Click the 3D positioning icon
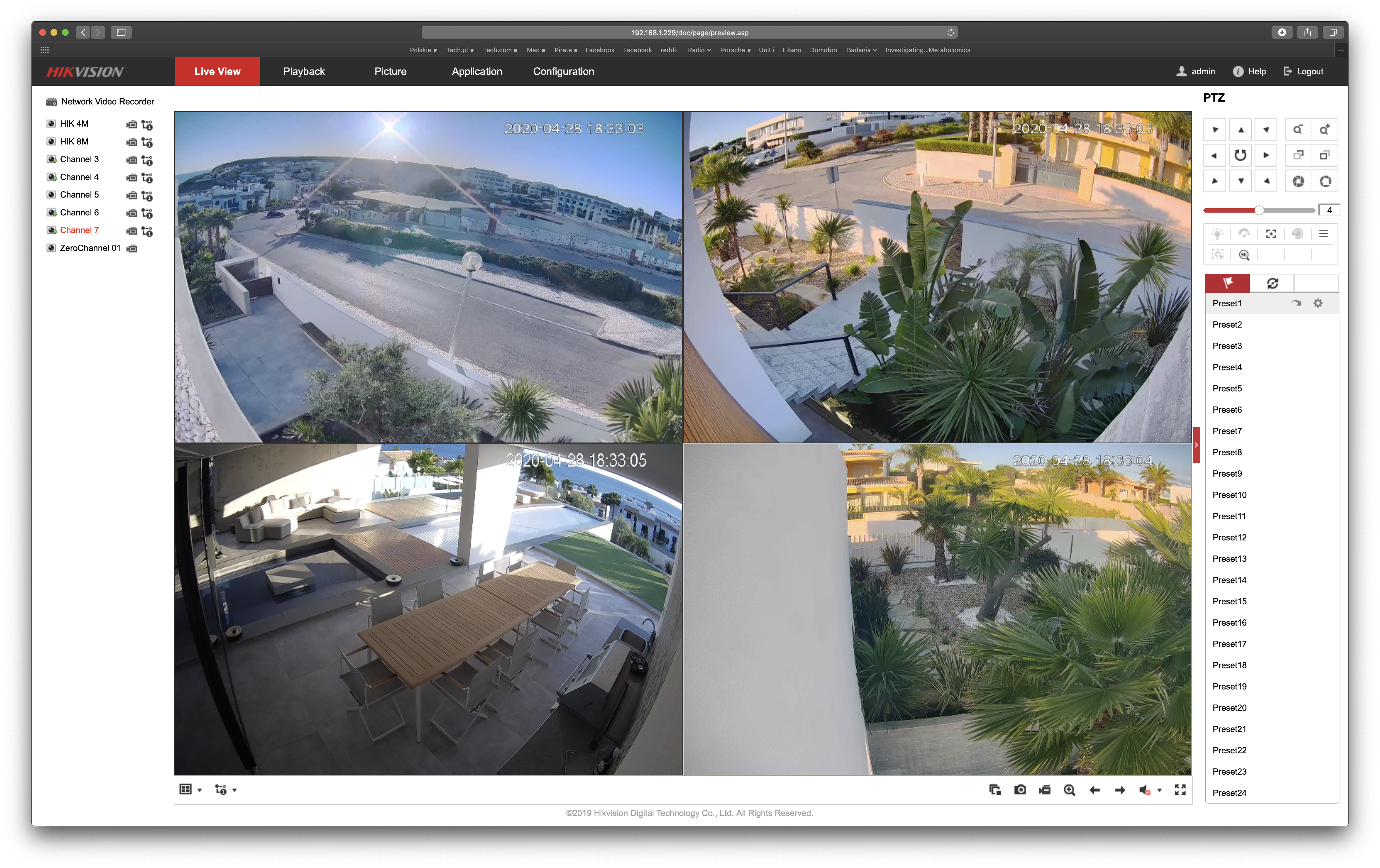This screenshot has height=868, width=1380. (x=1244, y=255)
